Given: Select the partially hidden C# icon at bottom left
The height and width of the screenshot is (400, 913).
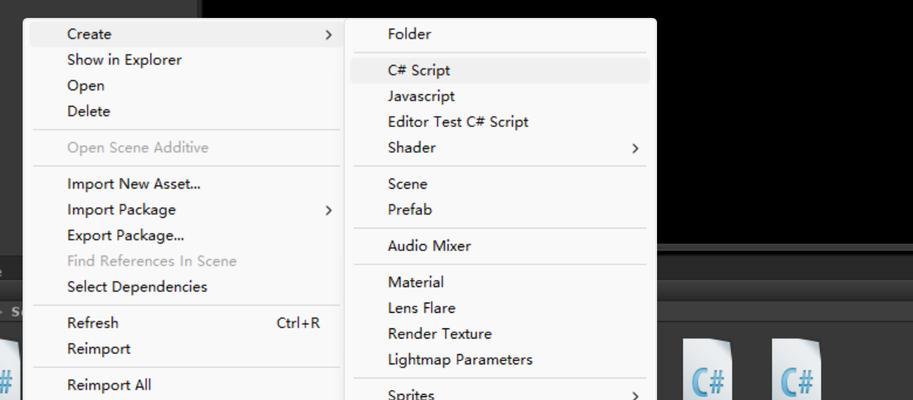Looking at the screenshot, I should pos(9,370).
